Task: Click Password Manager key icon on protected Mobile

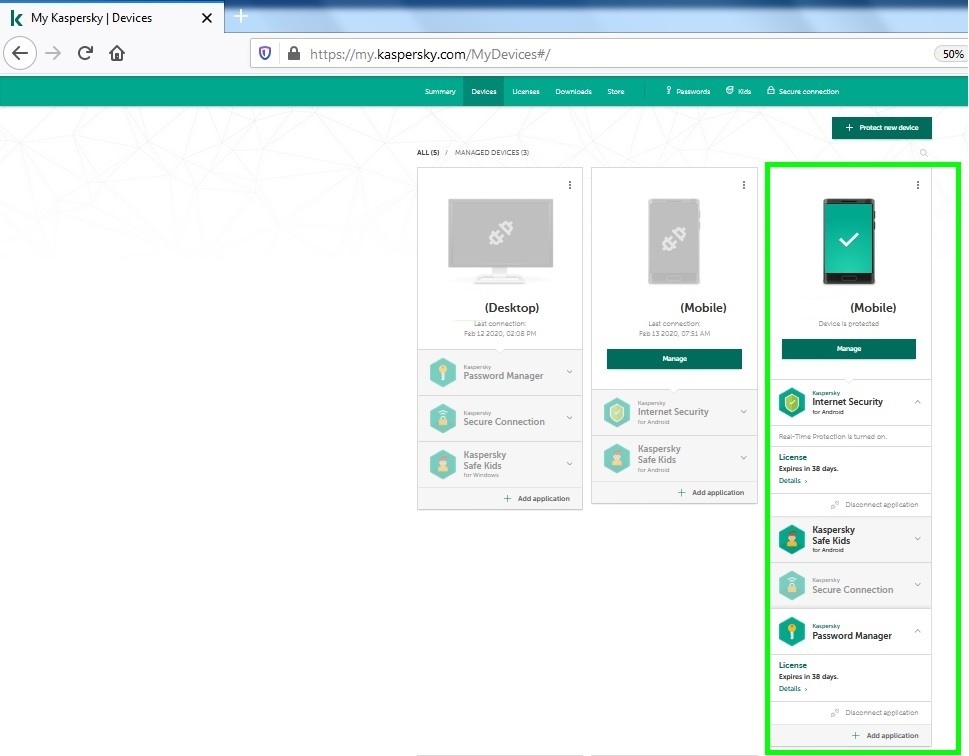Action: point(792,631)
